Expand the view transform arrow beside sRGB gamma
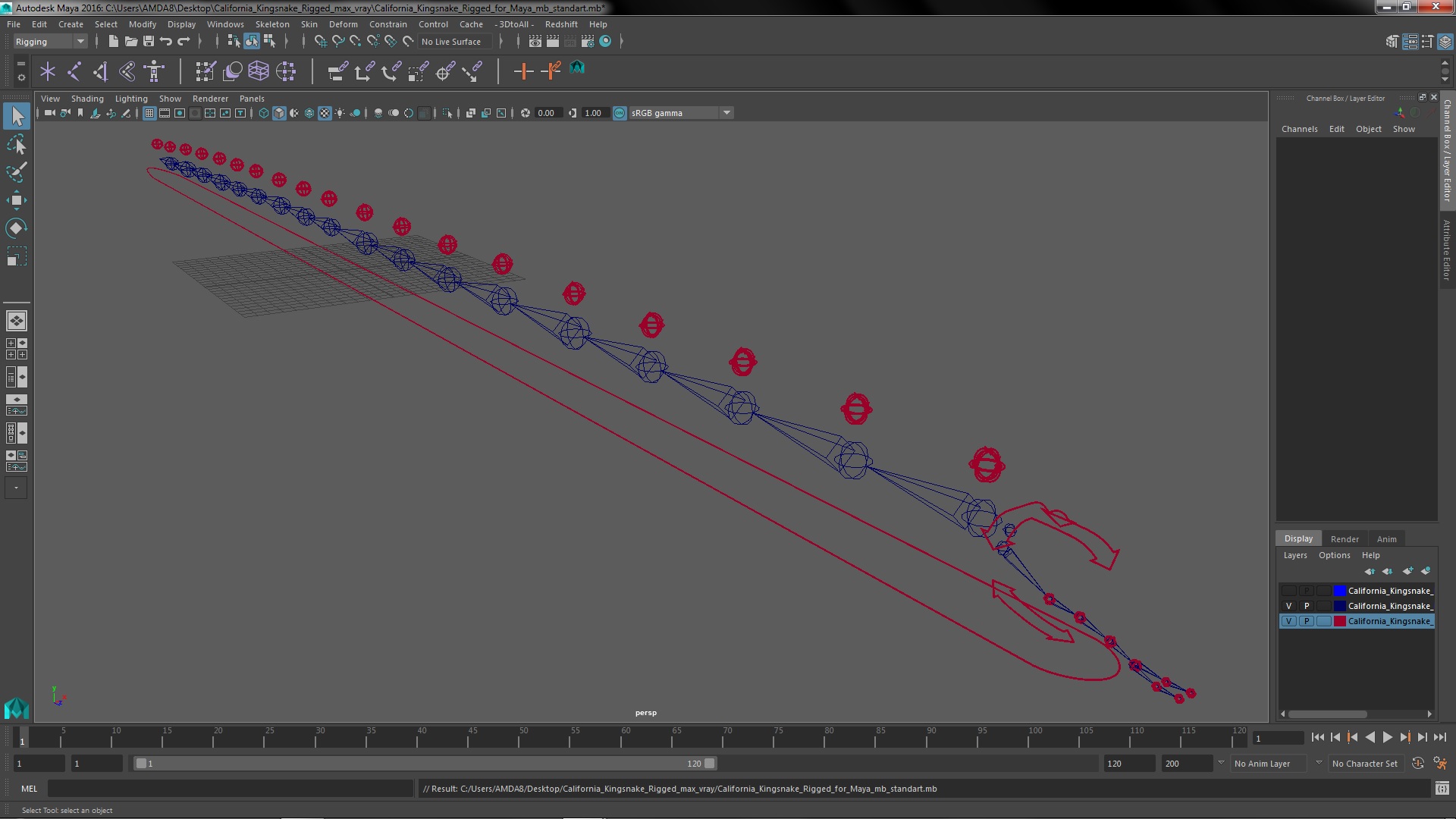The image size is (1456, 819). (x=726, y=113)
